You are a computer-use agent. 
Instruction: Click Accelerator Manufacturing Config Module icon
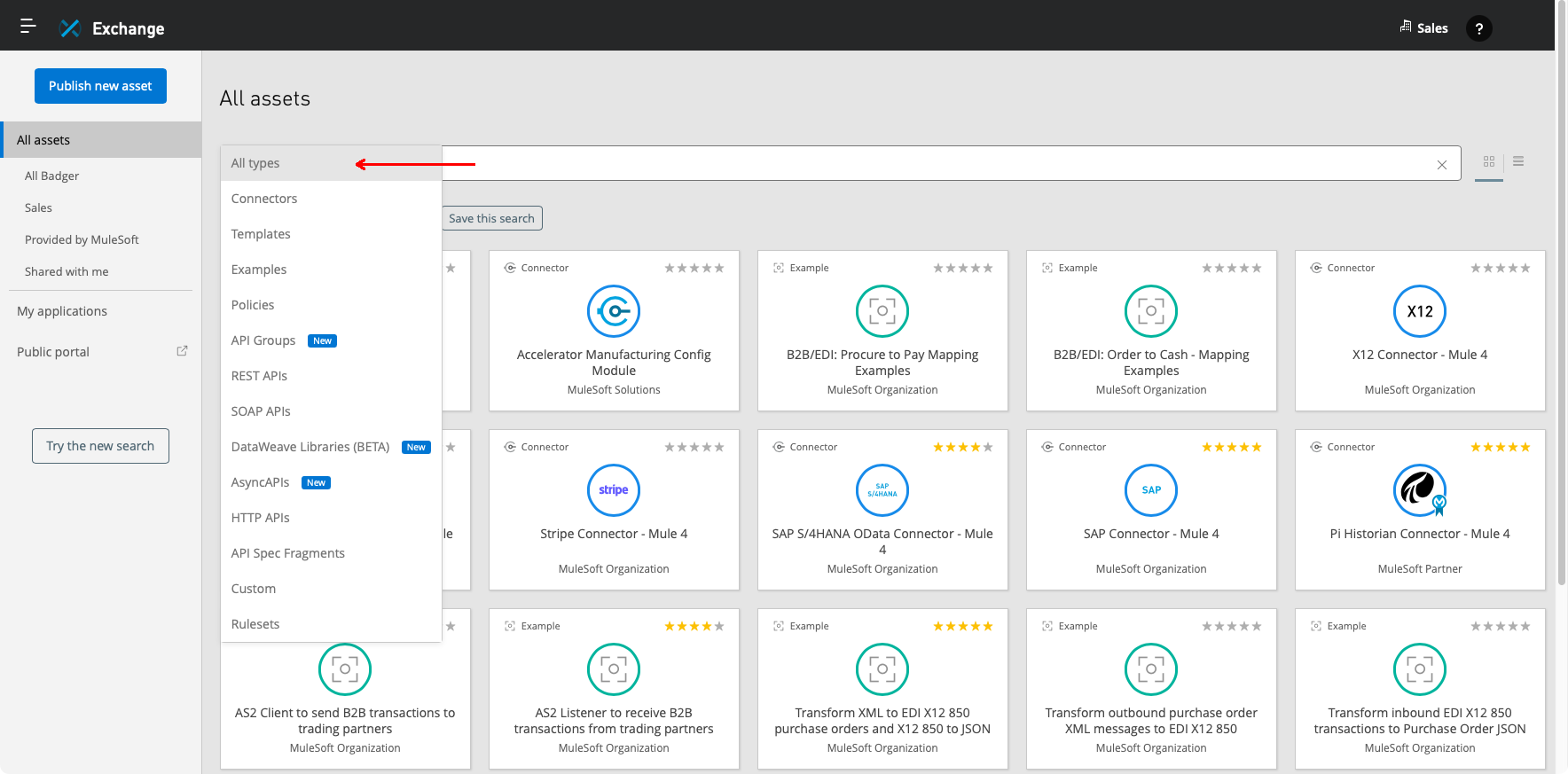tap(614, 311)
